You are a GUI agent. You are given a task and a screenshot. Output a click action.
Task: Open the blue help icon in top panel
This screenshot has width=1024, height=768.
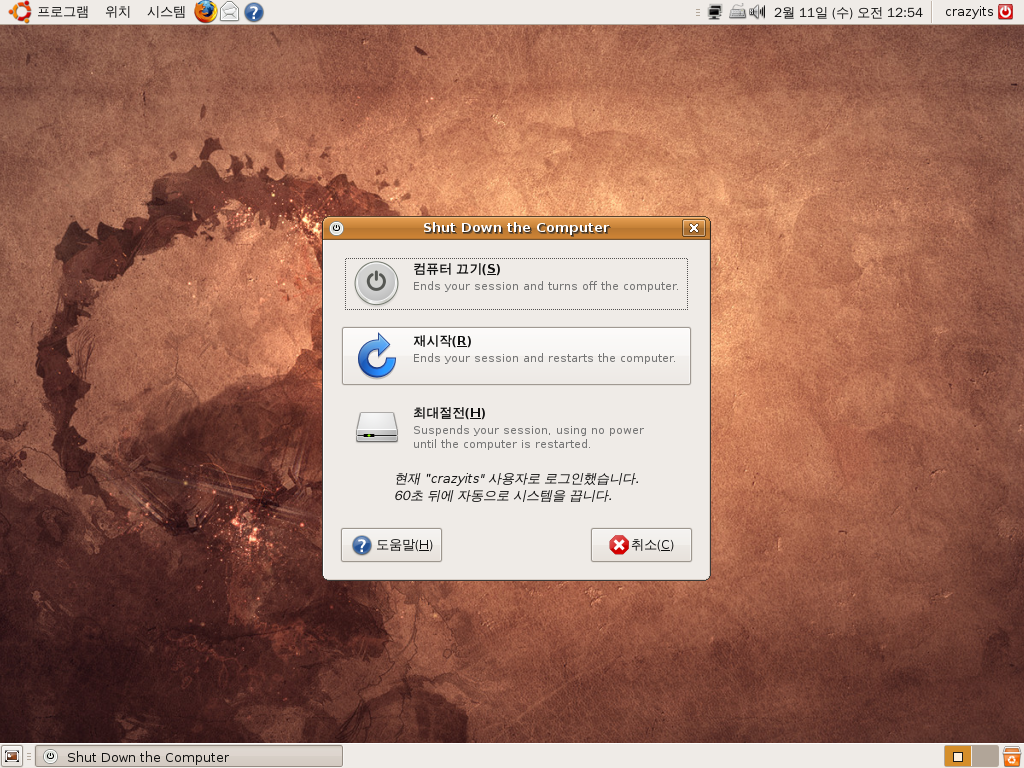[254, 12]
